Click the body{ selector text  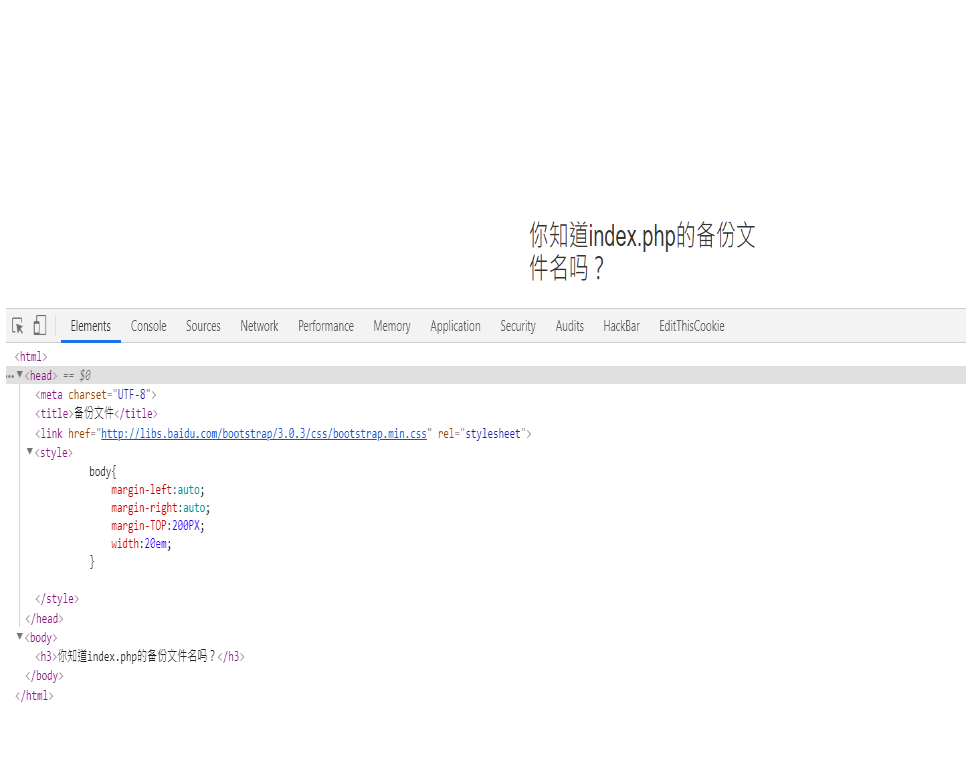102,472
